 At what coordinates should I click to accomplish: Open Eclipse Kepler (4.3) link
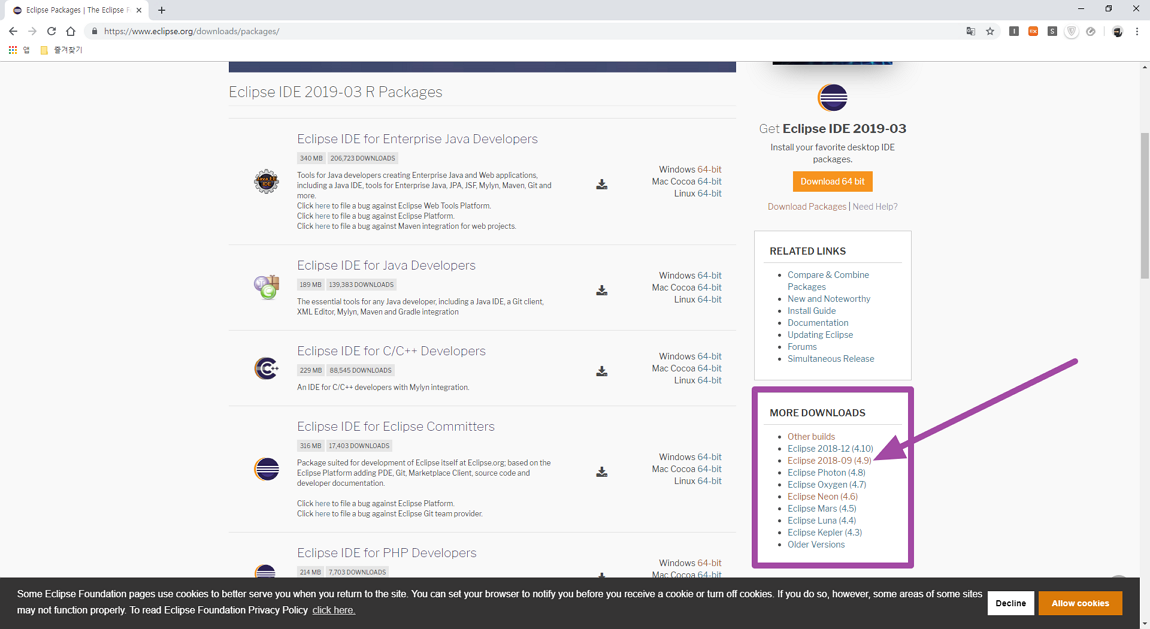click(x=824, y=532)
